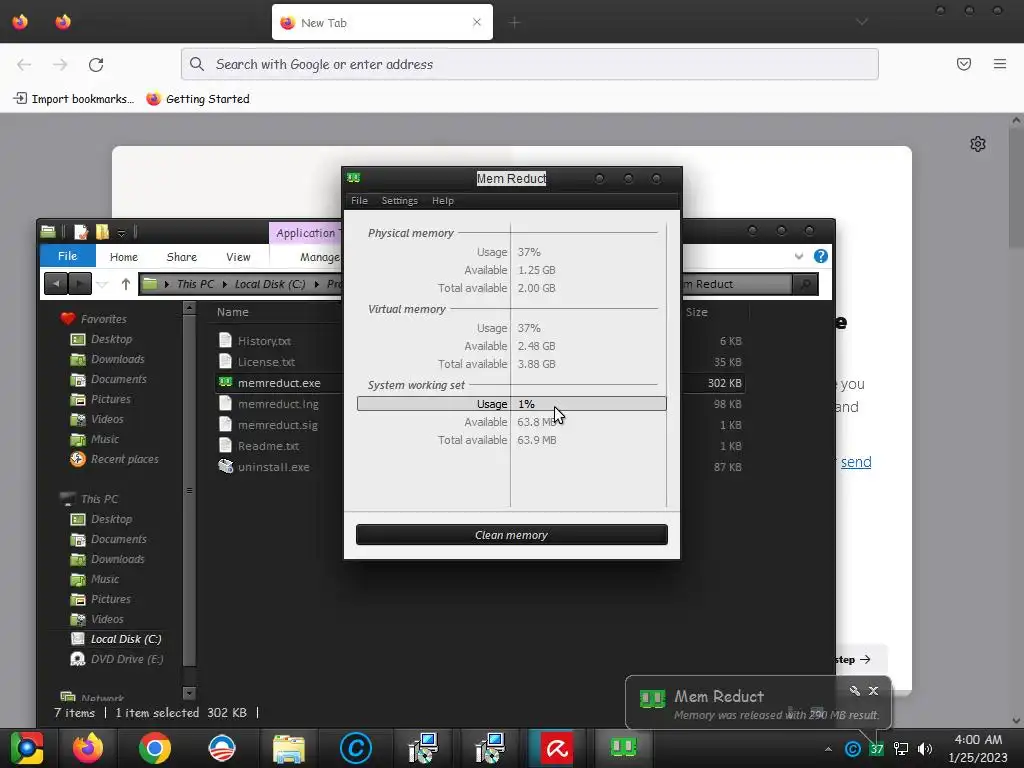The image size is (1024, 768).
Task: Click Local Disk (C:) in address breadcrumb
Action: (x=270, y=284)
